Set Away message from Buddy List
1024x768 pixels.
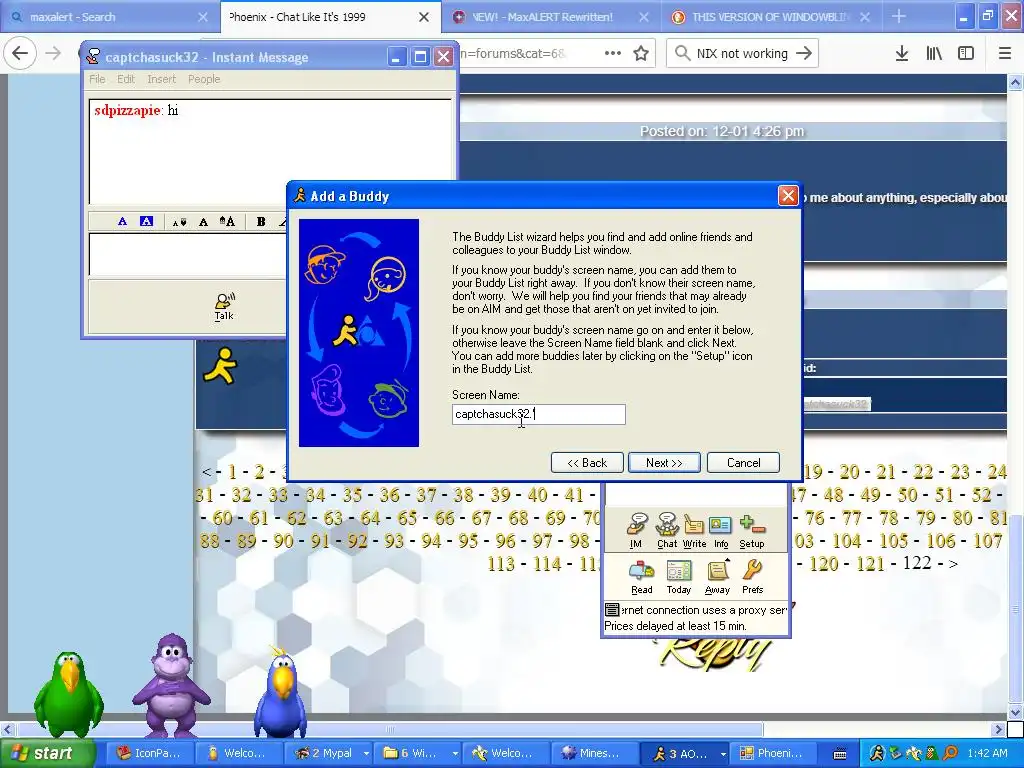[x=717, y=577]
